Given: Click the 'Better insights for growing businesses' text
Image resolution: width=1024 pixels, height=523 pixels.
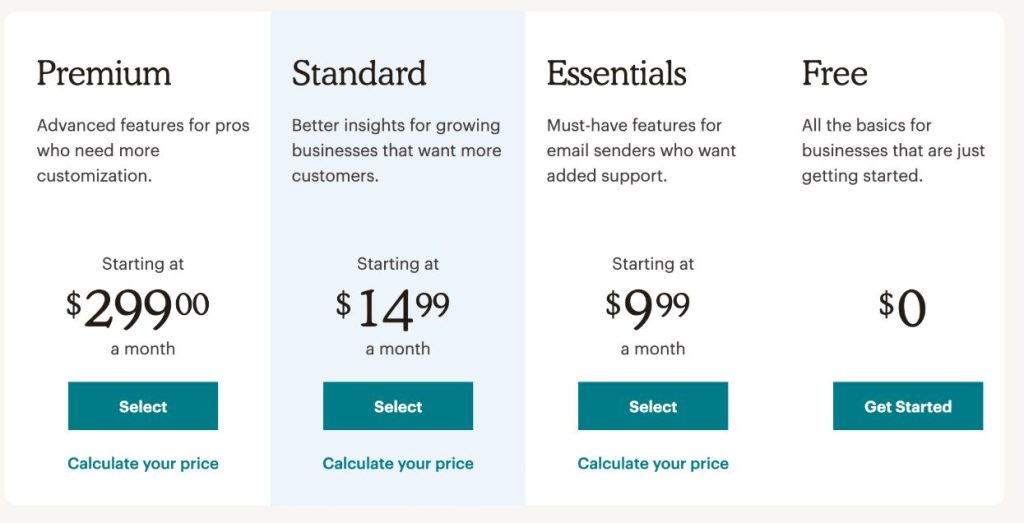Looking at the screenshot, I should click(396, 150).
